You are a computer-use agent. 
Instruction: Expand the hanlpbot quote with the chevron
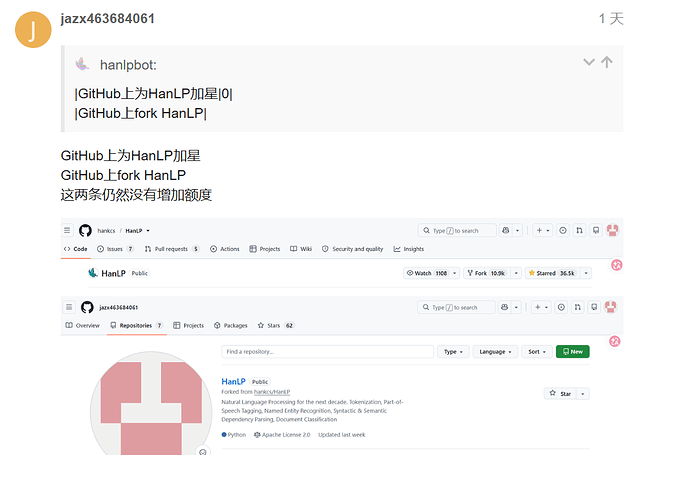pyautogui.click(x=589, y=62)
